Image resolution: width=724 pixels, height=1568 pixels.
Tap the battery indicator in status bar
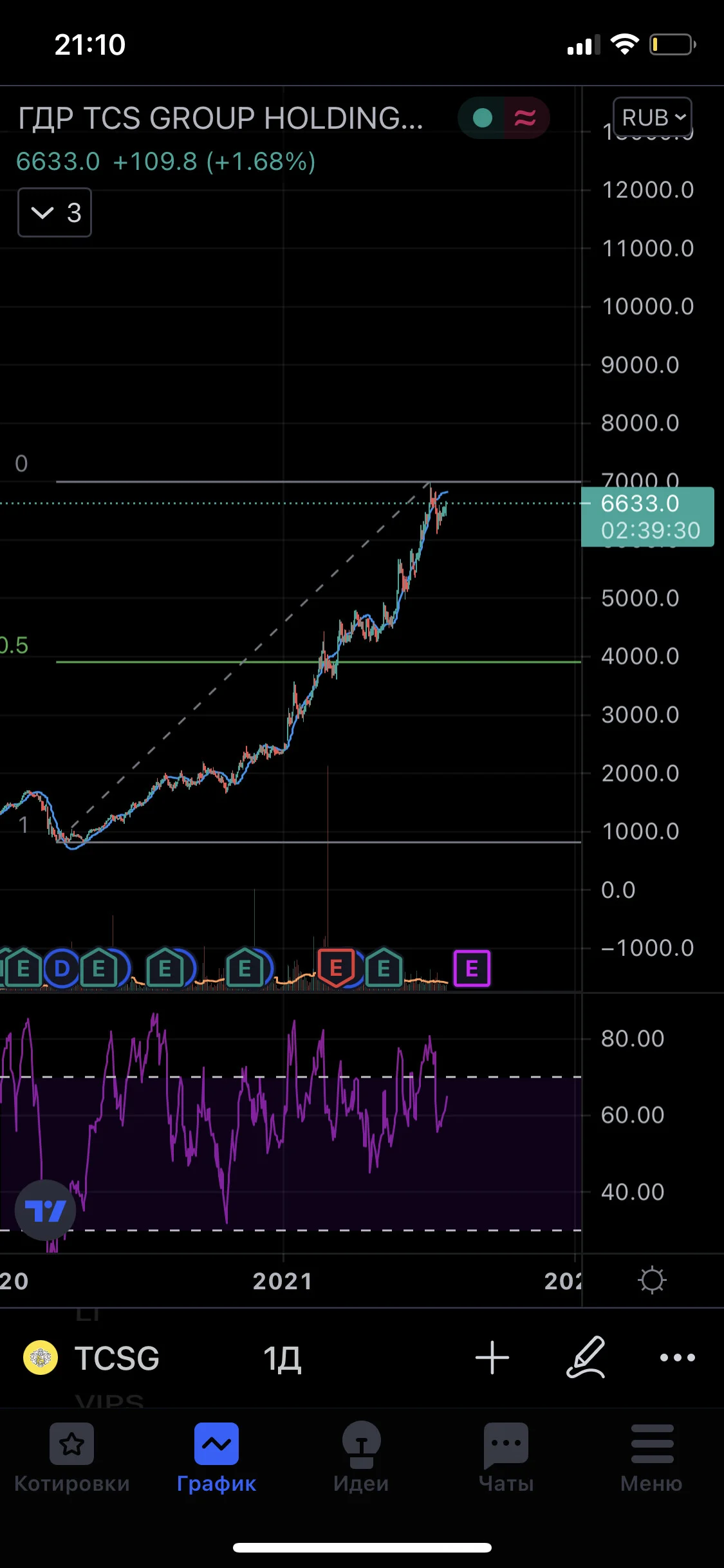point(673,44)
